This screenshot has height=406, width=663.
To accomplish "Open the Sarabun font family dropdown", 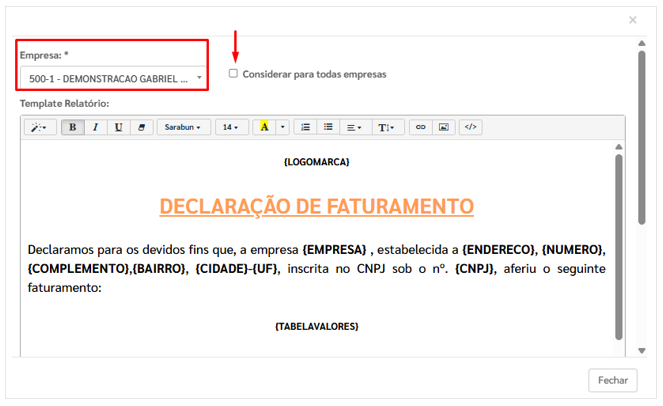I will (x=183, y=128).
